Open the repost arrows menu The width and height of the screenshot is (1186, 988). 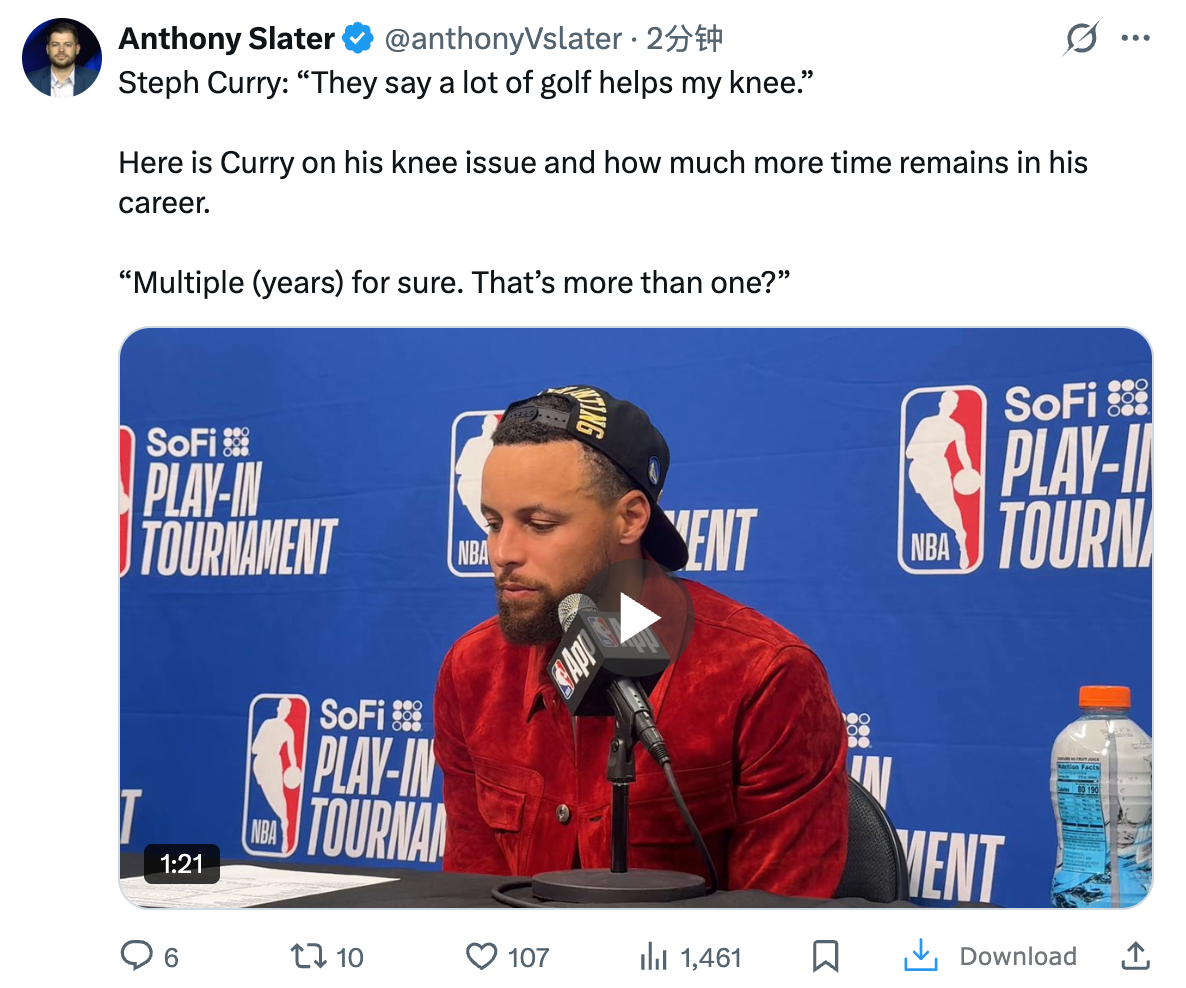tap(307, 957)
